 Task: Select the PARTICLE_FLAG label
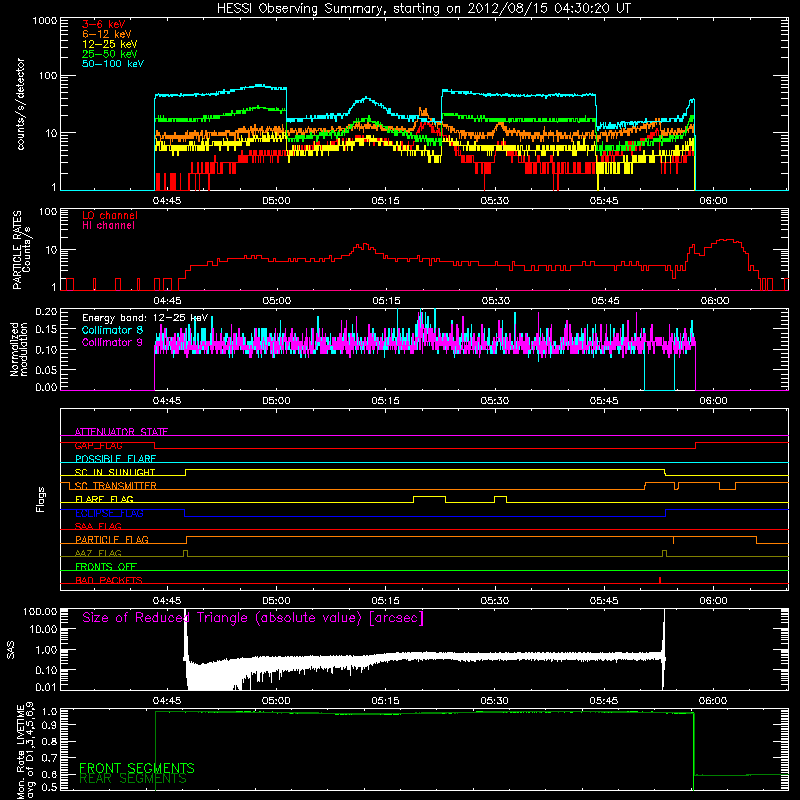112,539
